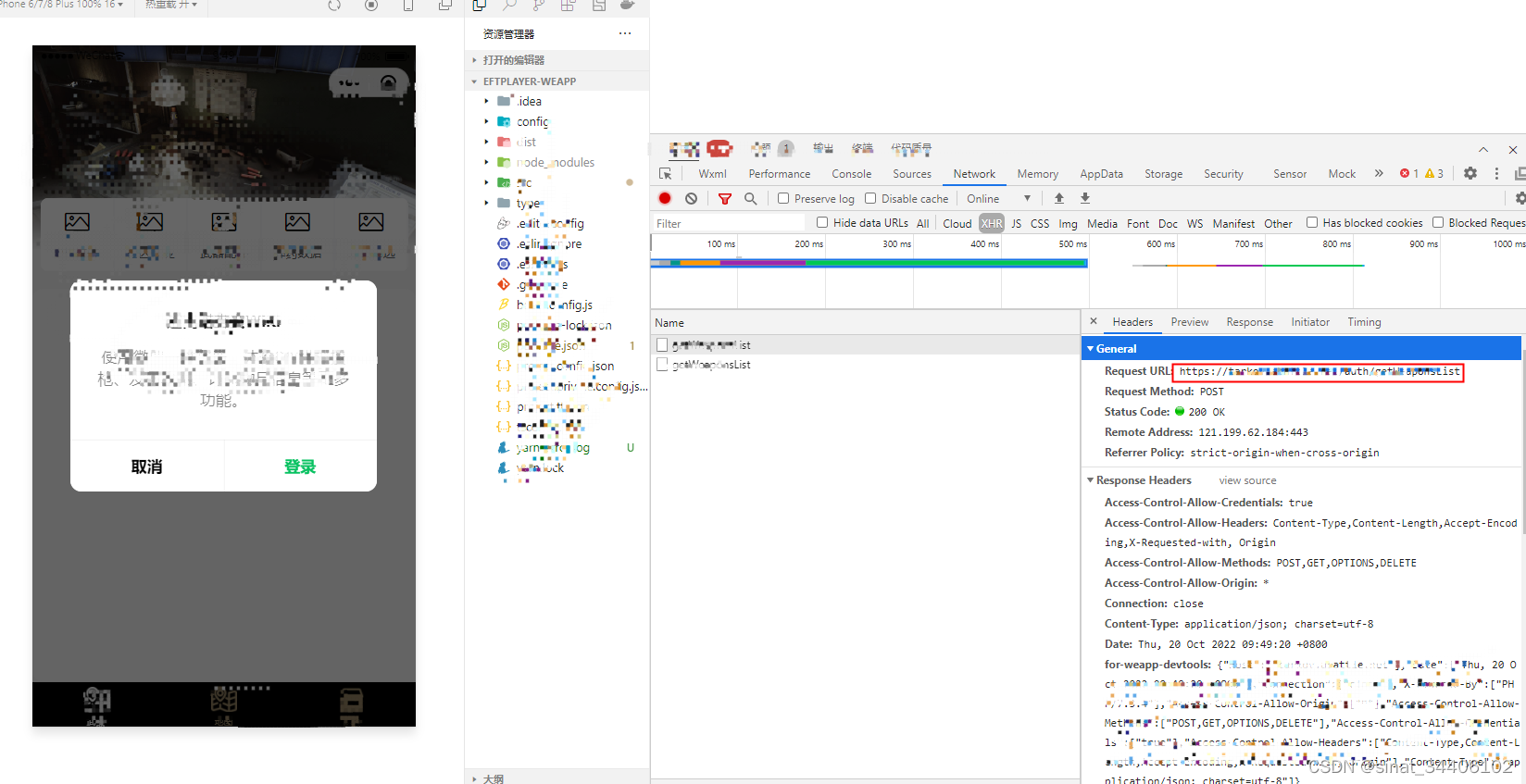Import HAR file with upload arrow
This screenshot has width=1526, height=784.
1059,198
